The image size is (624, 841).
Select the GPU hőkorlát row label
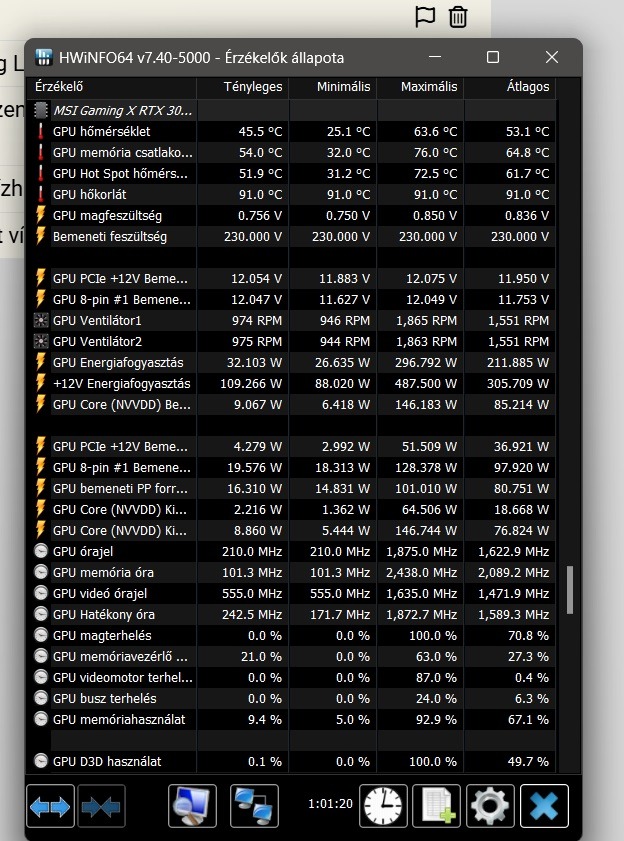90,194
